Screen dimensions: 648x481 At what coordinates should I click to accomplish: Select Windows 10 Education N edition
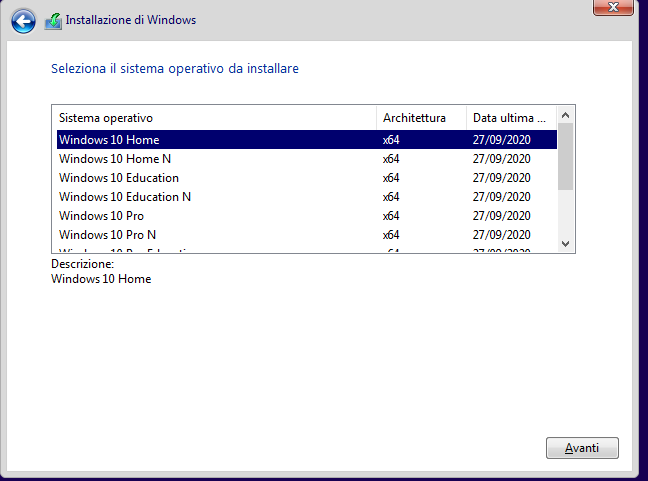click(x=307, y=197)
